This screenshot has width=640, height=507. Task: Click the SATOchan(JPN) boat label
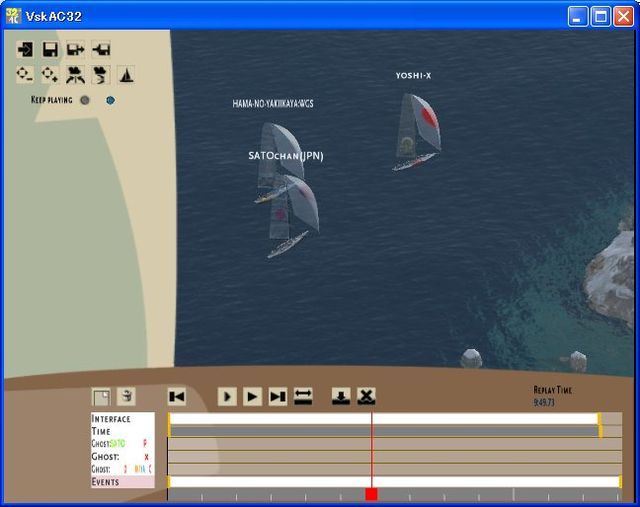pos(286,156)
